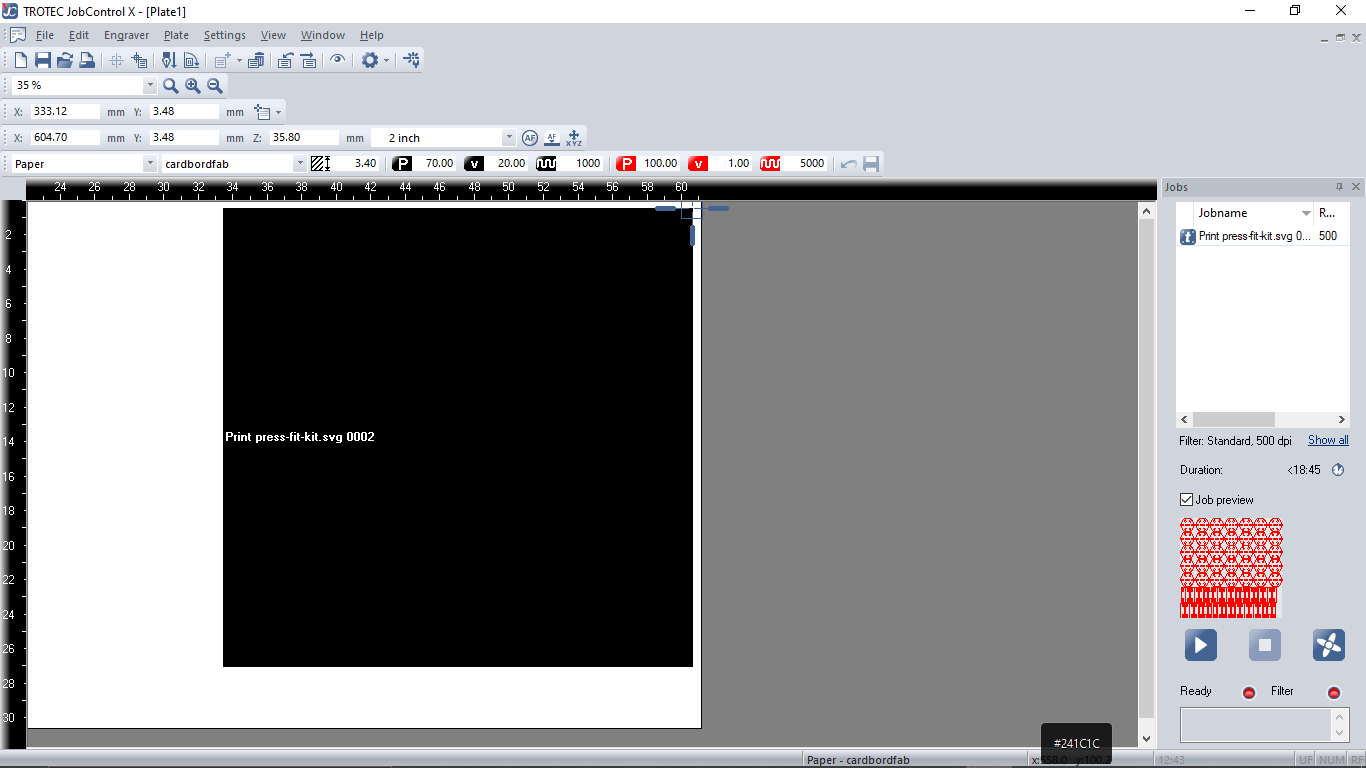Toggle the eye WYSIWYG preview icon
This screenshot has height=768, width=1366.
click(x=338, y=60)
